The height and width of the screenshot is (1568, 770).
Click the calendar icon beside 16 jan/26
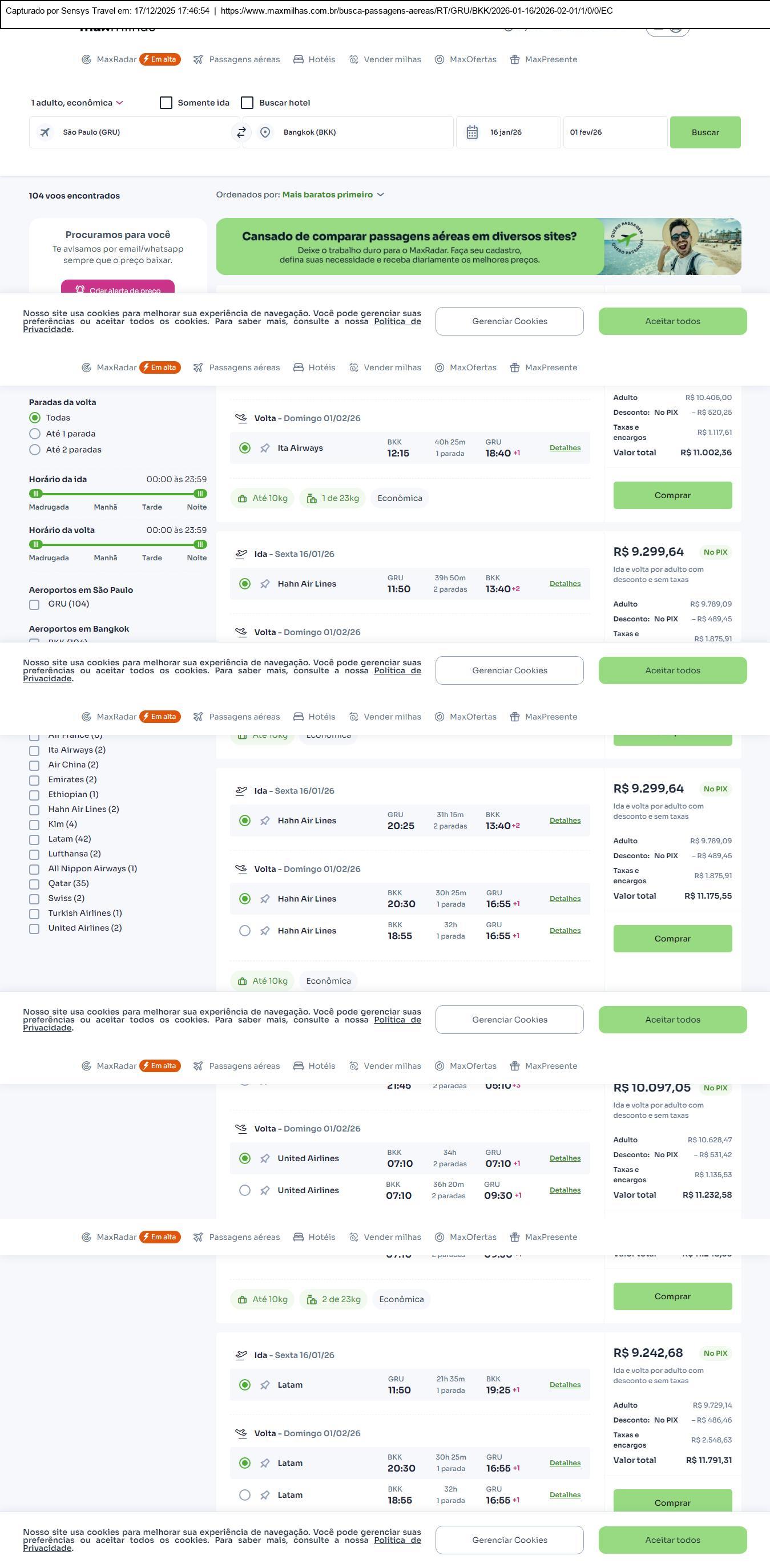471,132
